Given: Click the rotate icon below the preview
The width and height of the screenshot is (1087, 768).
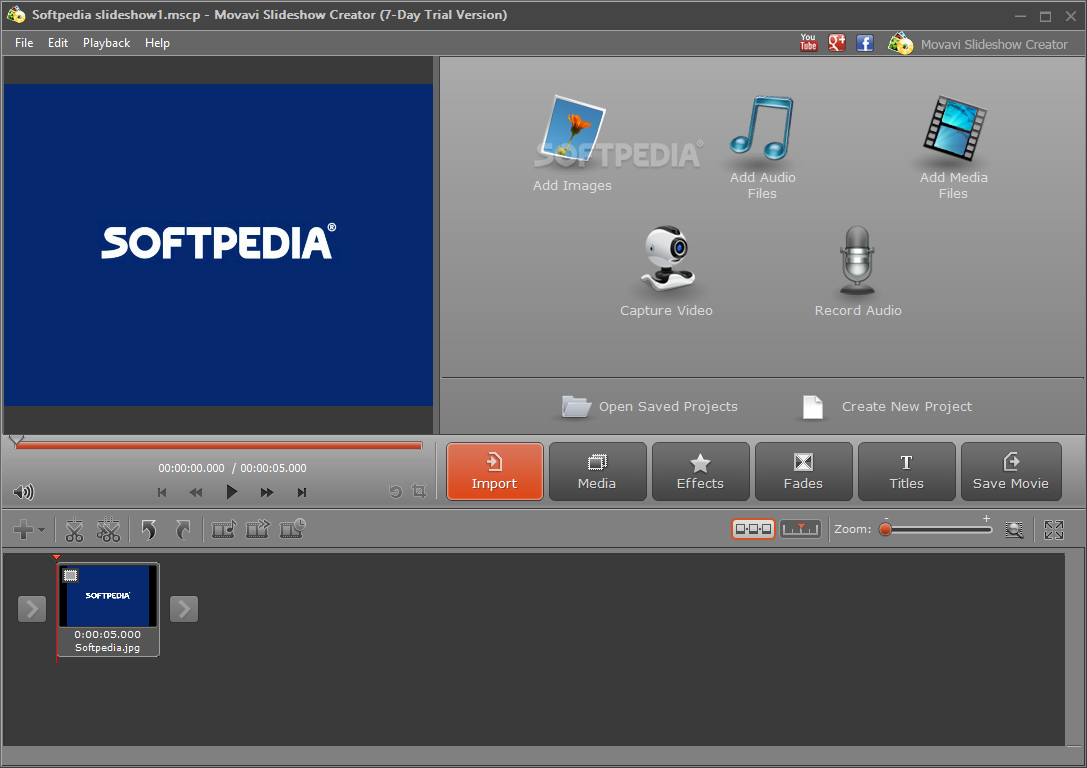Looking at the screenshot, I should pos(396,491).
